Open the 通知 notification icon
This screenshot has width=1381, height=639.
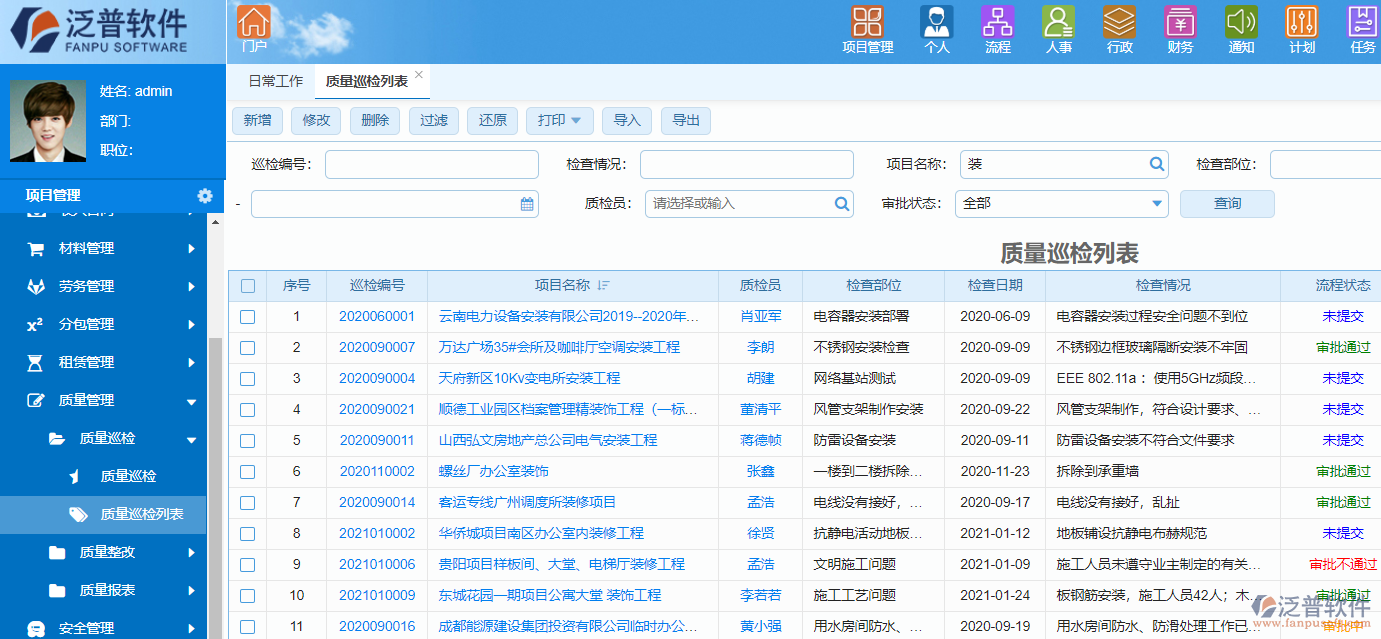pos(1241,22)
